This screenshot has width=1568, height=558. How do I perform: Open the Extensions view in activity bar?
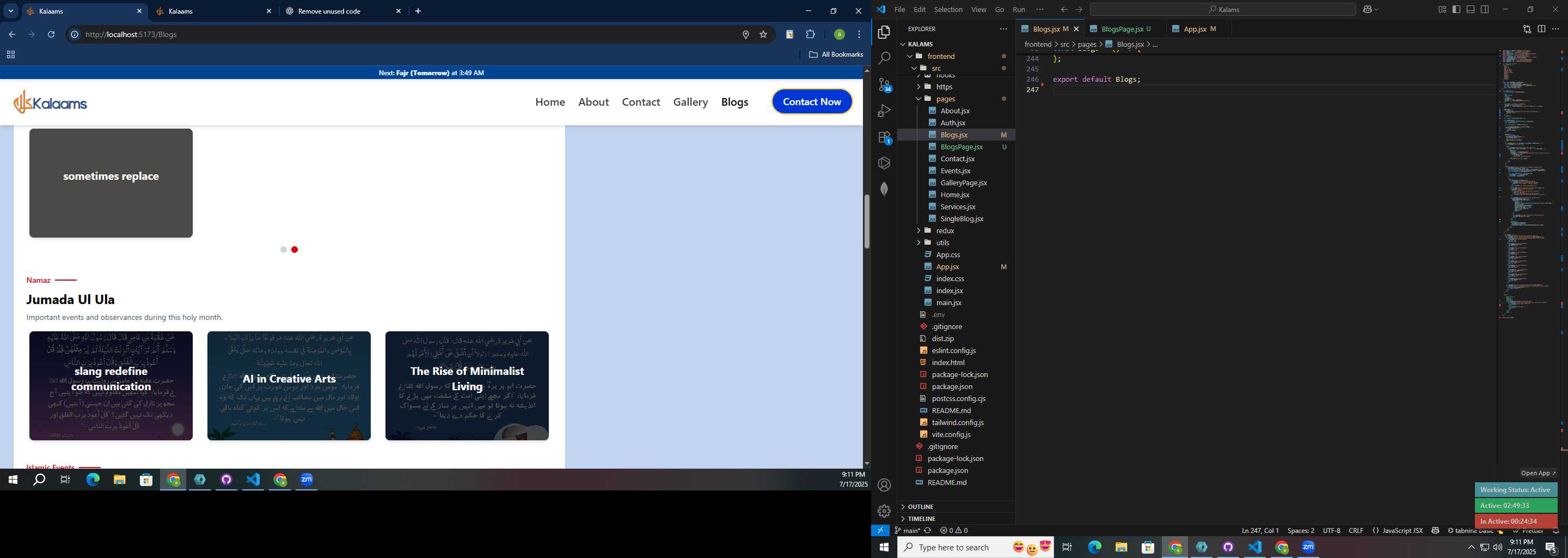(884, 137)
